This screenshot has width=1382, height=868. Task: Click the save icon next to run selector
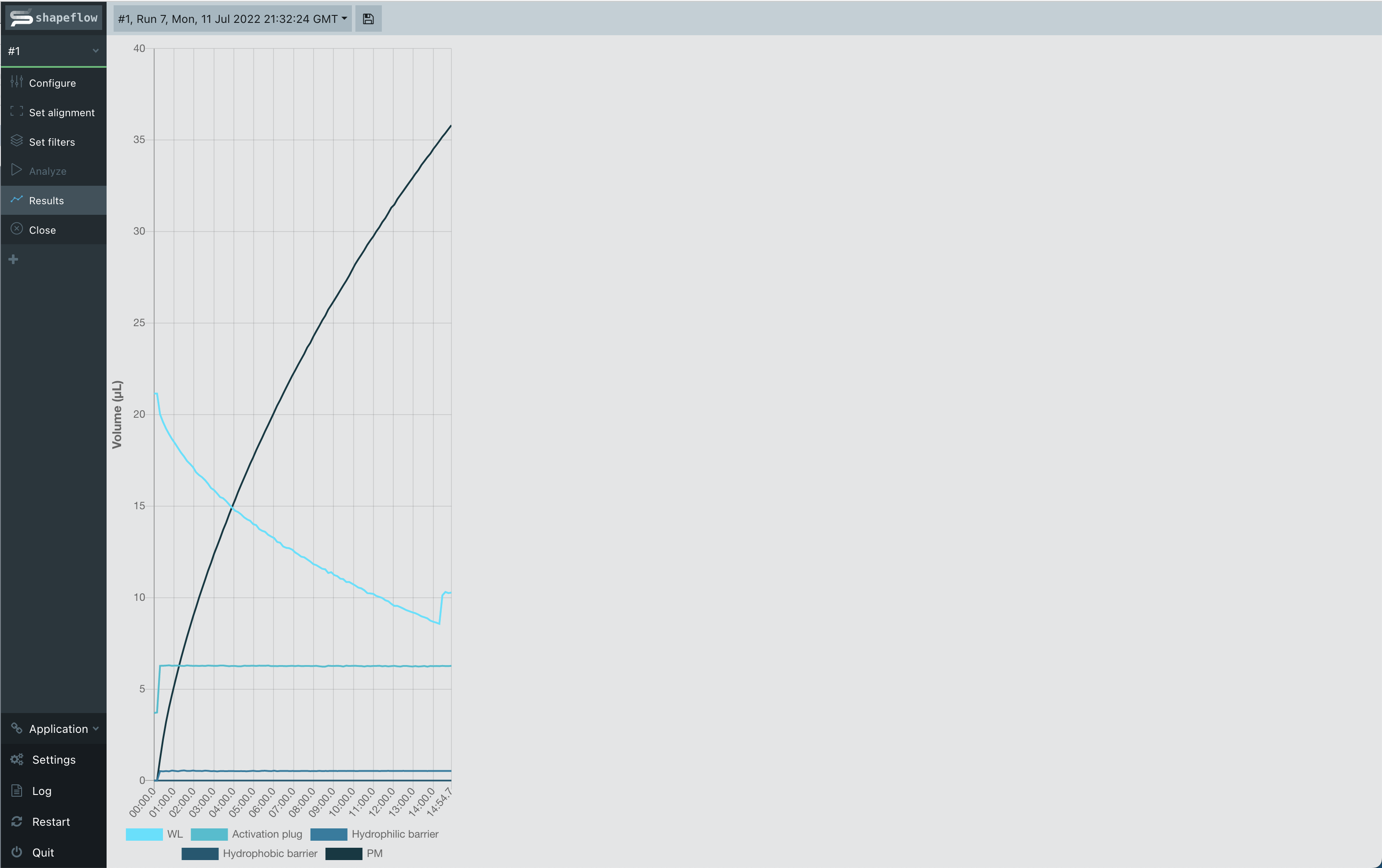(x=368, y=19)
